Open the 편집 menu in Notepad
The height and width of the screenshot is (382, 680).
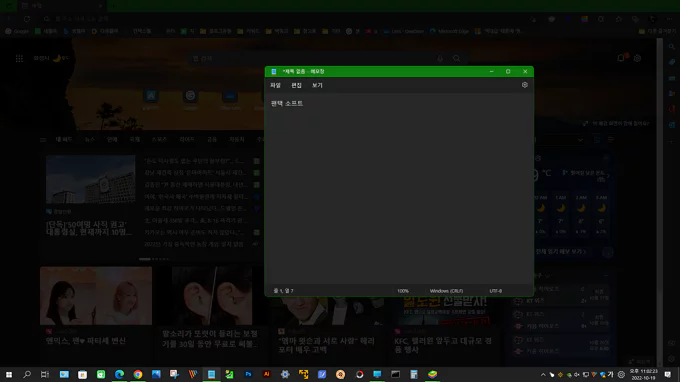(296, 85)
